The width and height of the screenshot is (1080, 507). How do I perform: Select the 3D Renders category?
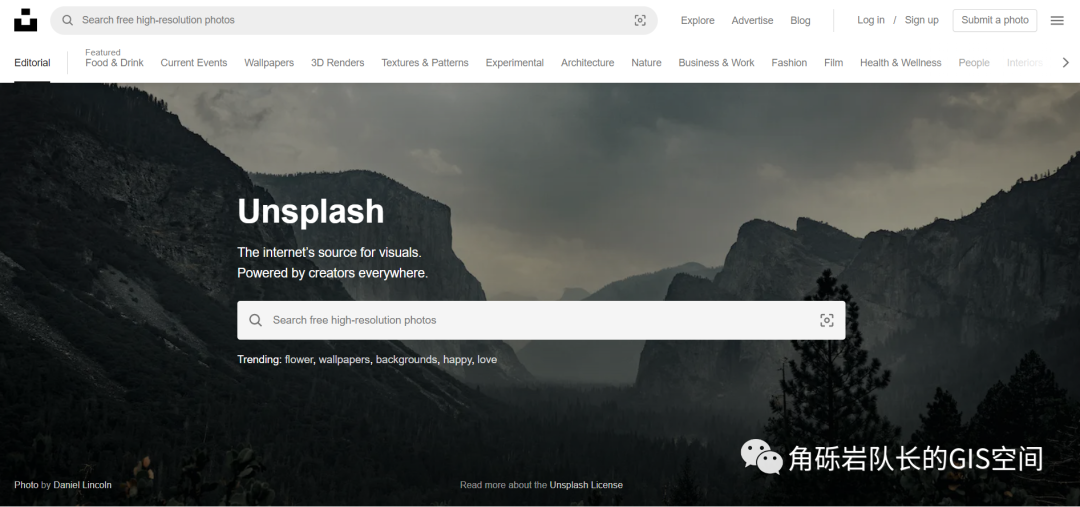coord(338,63)
